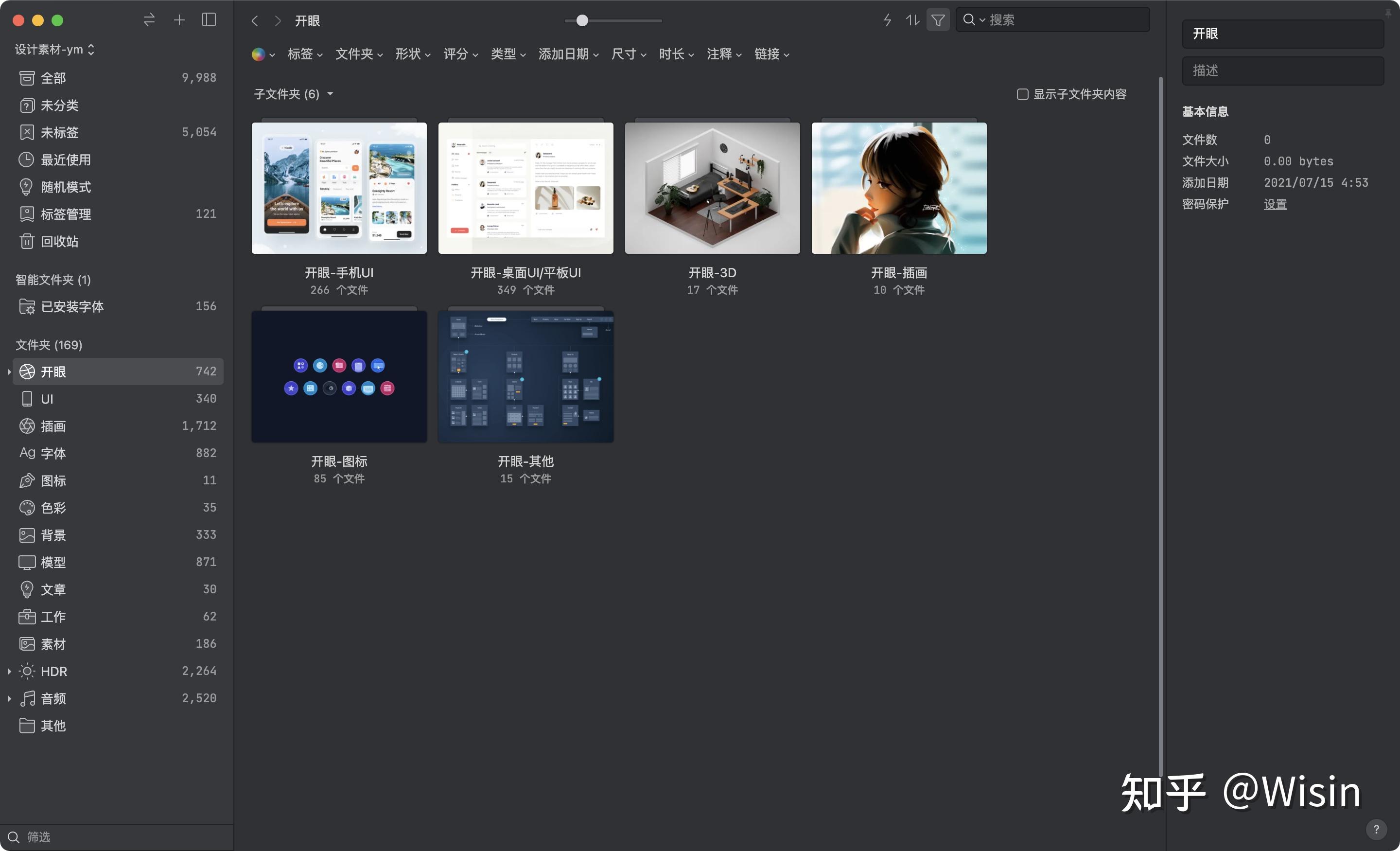1400x851 pixels.
Task: Click the sort order arrows icon
Action: point(912,20)
